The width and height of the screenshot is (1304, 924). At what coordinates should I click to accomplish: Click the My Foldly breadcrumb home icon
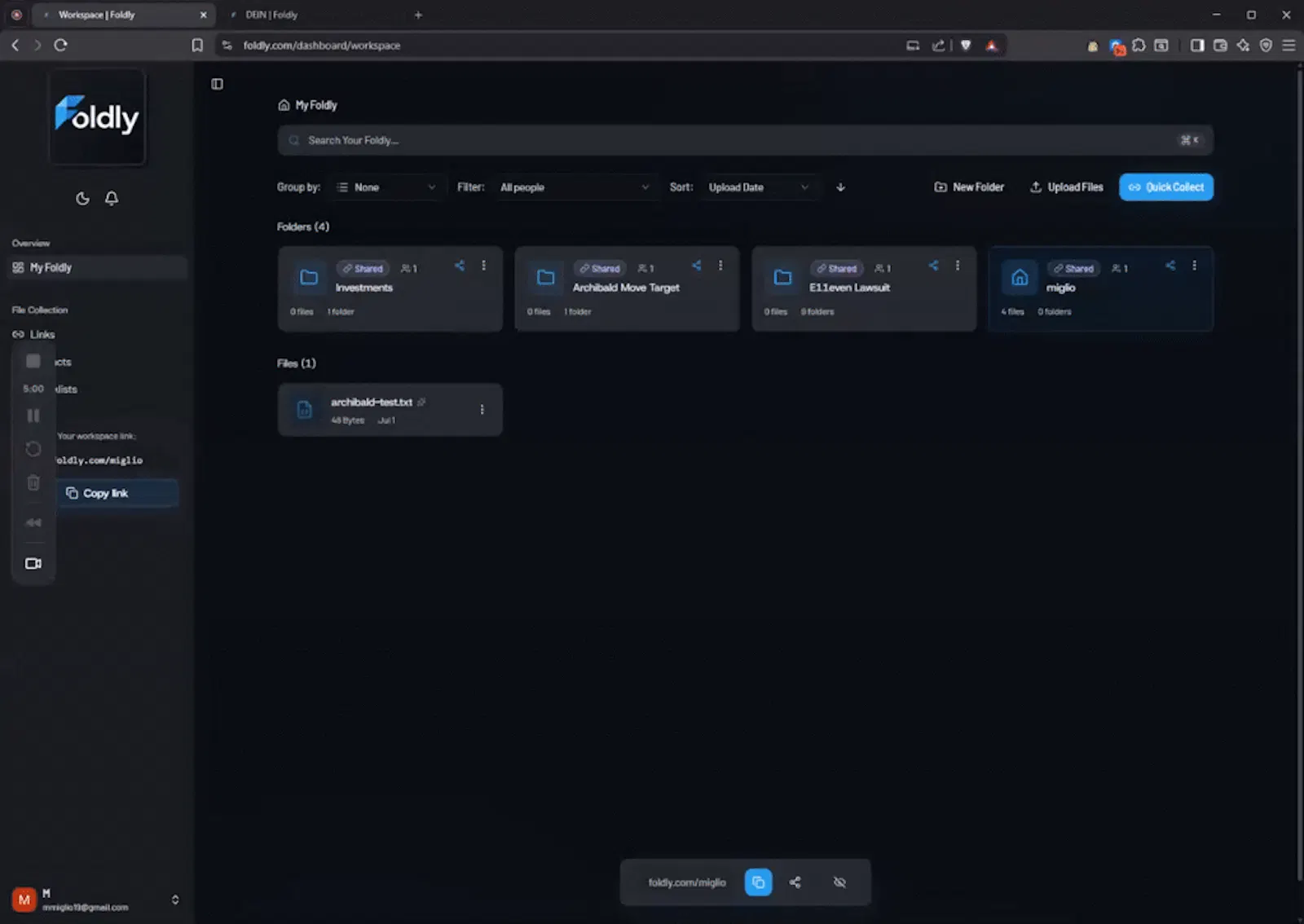tap(284, 105)
